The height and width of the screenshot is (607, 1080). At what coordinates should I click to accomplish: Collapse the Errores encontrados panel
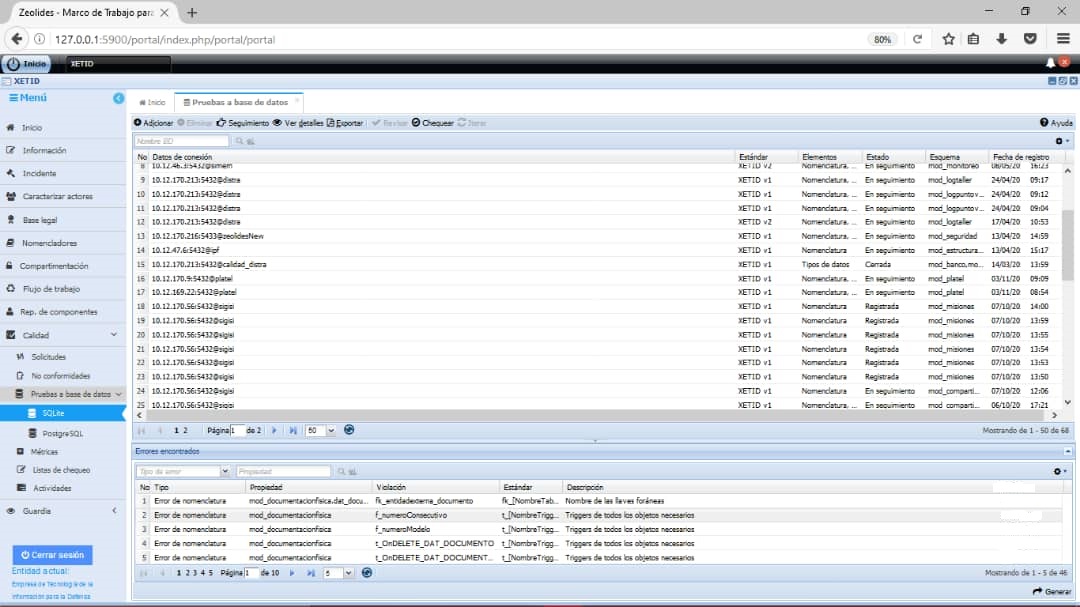click(x=594, y=441)
